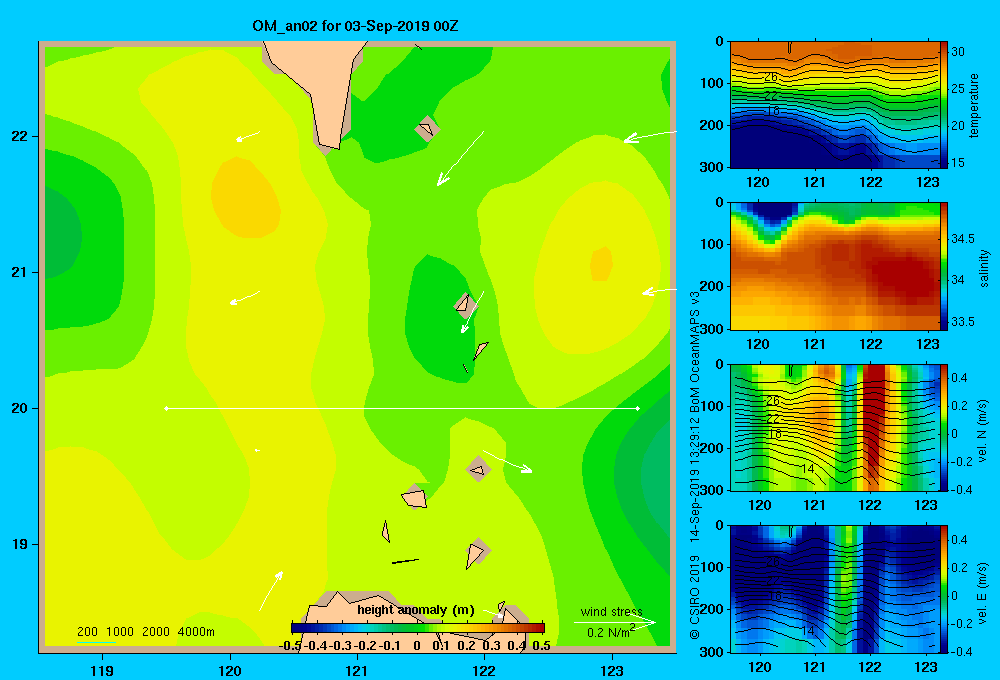Click the '0.4' tick on vel. N color bar

[x=960, y=378]
